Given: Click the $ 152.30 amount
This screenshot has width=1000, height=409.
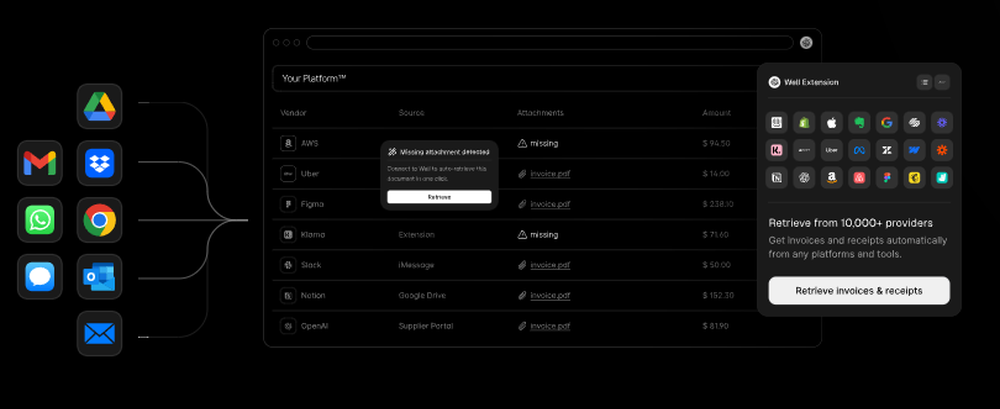Looking at the screenshot, I should (x=718, y=295).
